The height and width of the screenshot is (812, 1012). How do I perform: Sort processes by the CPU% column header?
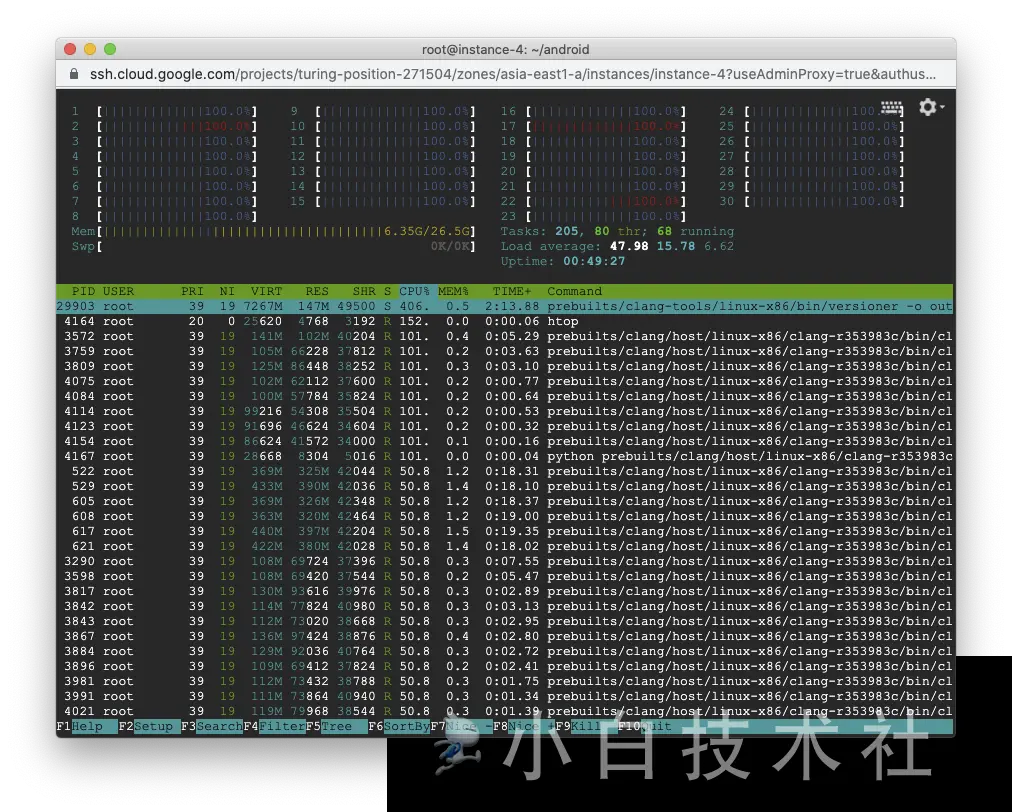coord(413,291)
